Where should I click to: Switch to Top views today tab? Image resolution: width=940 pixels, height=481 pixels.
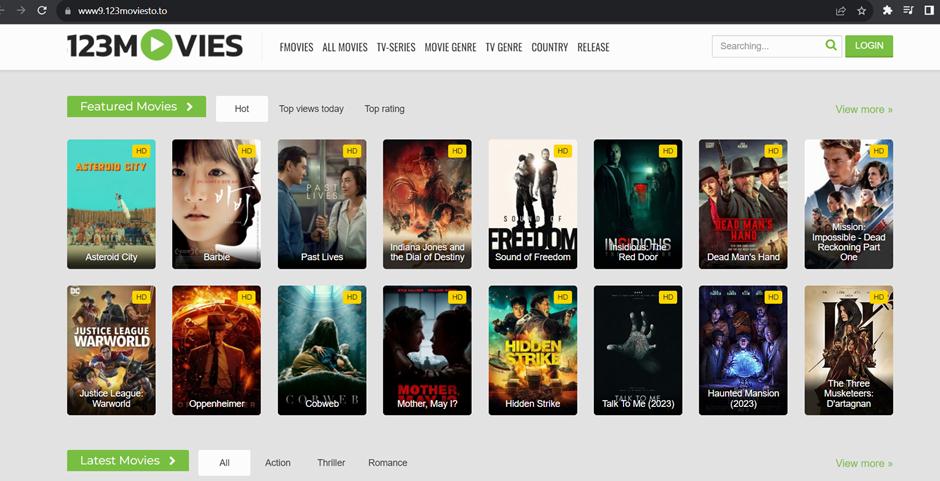311,109
